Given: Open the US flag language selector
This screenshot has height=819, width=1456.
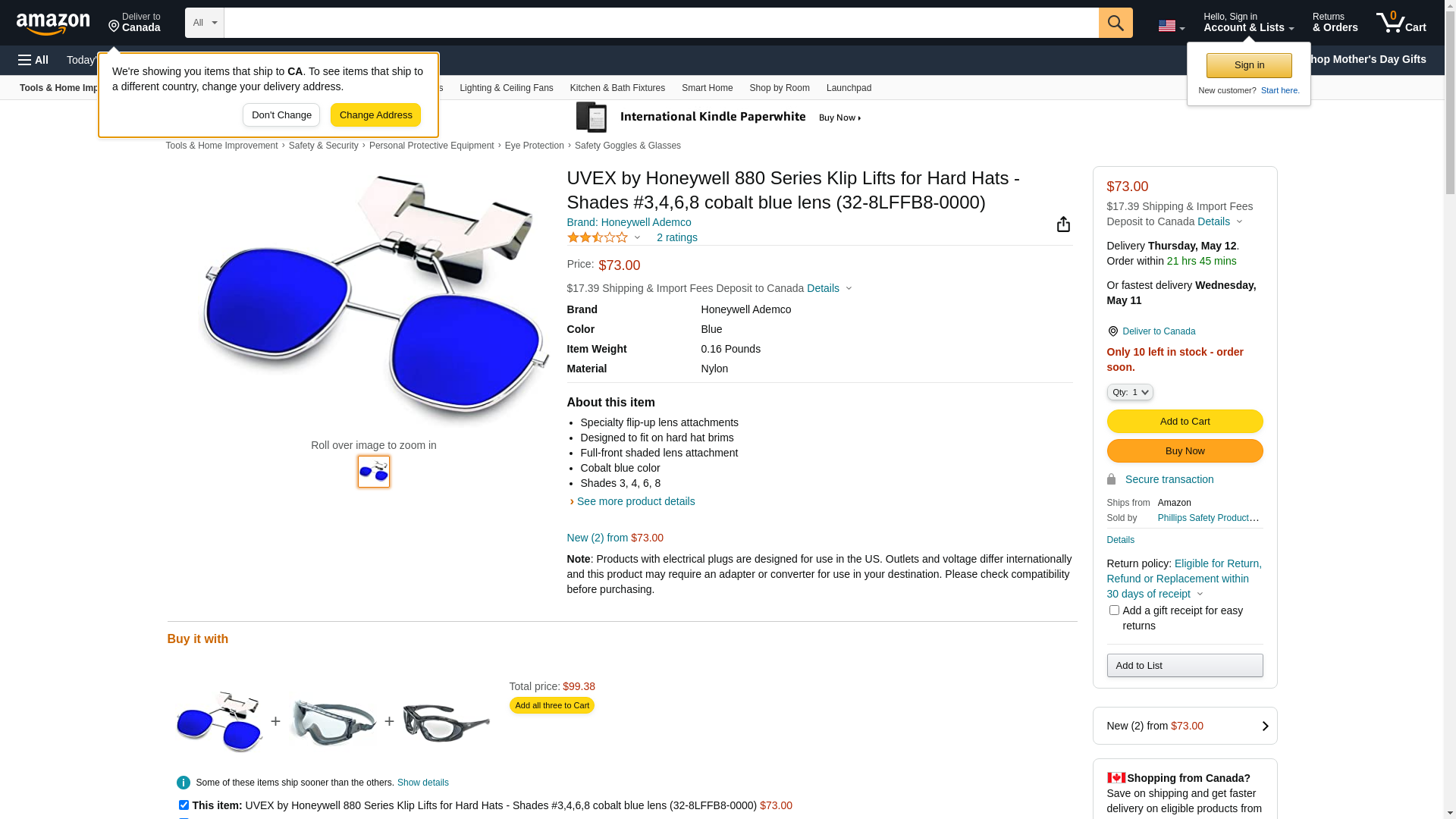Looking at the screenshot, I should [1171, 26].
